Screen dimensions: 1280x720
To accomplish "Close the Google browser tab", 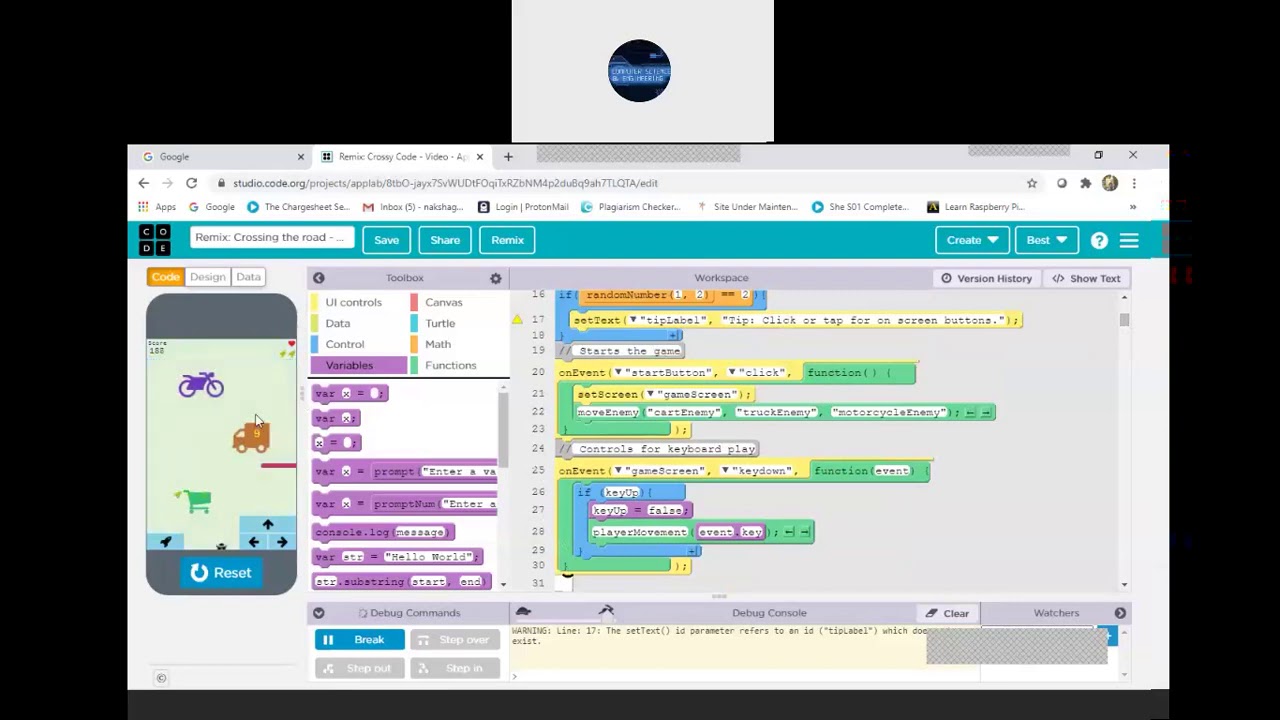I will 300,157.
